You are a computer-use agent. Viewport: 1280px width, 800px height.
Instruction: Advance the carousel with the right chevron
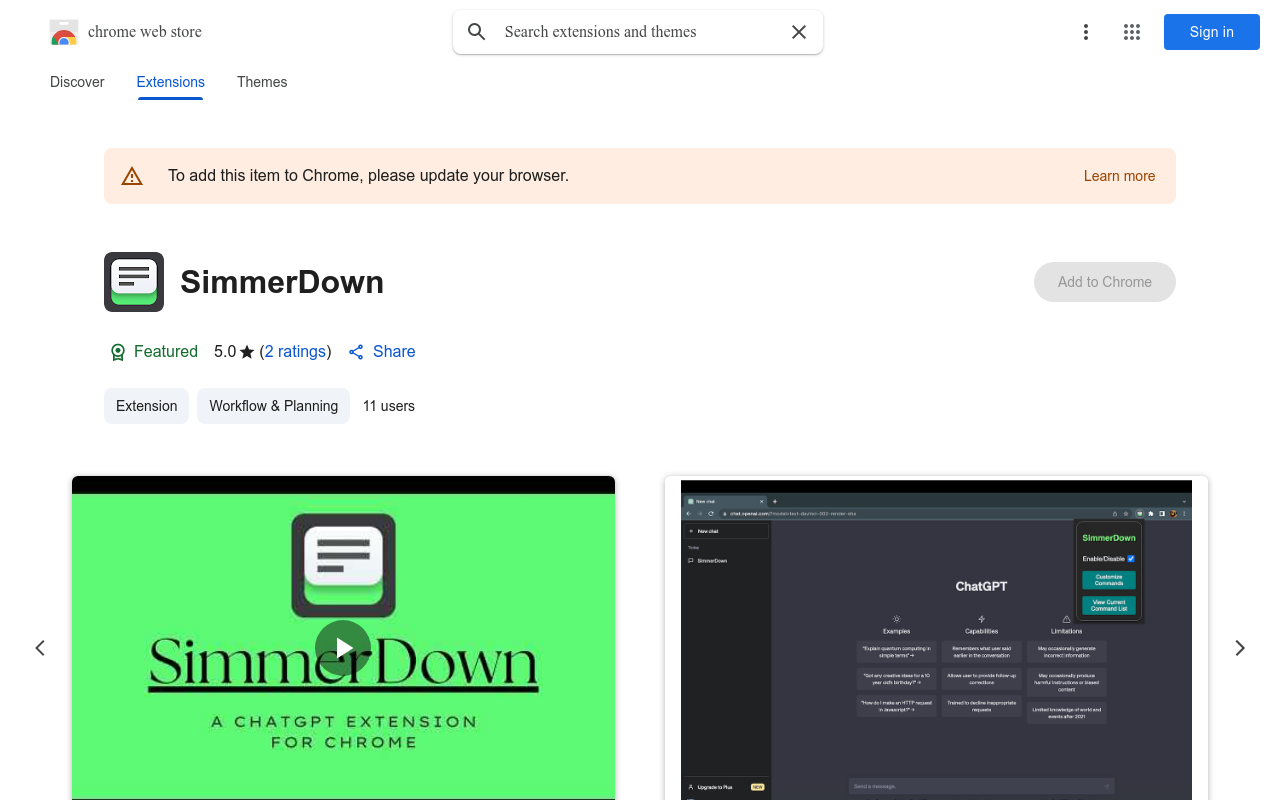pyautogui.click(x=1240, y=648)
